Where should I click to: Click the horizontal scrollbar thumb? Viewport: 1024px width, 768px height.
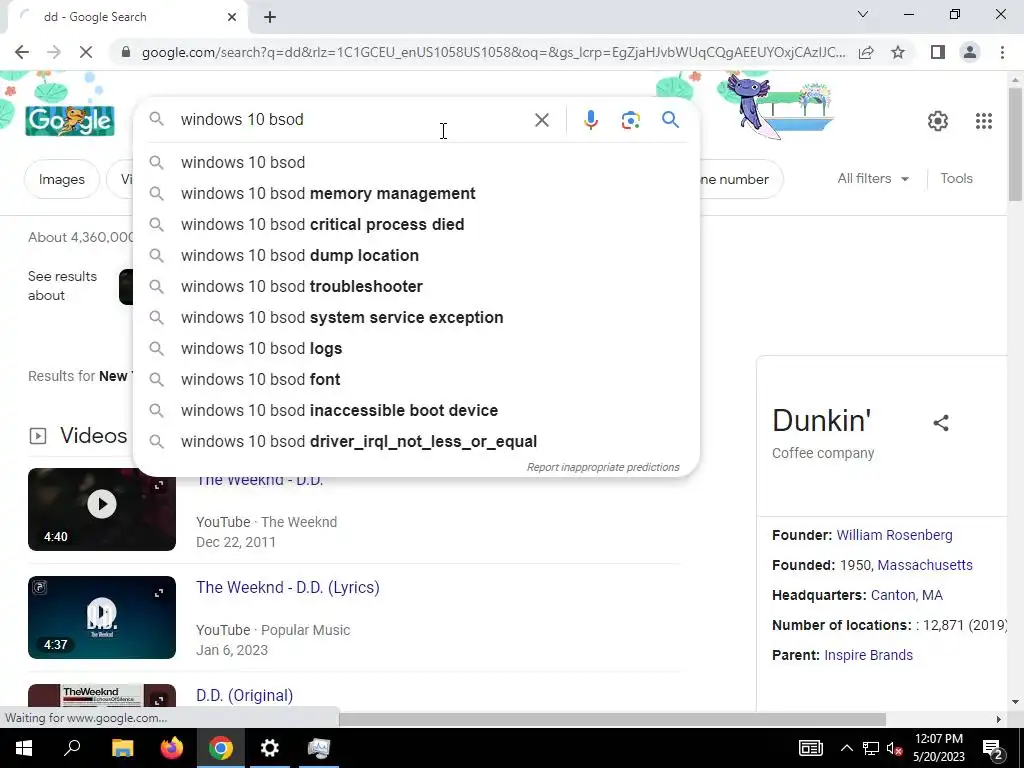612,719
